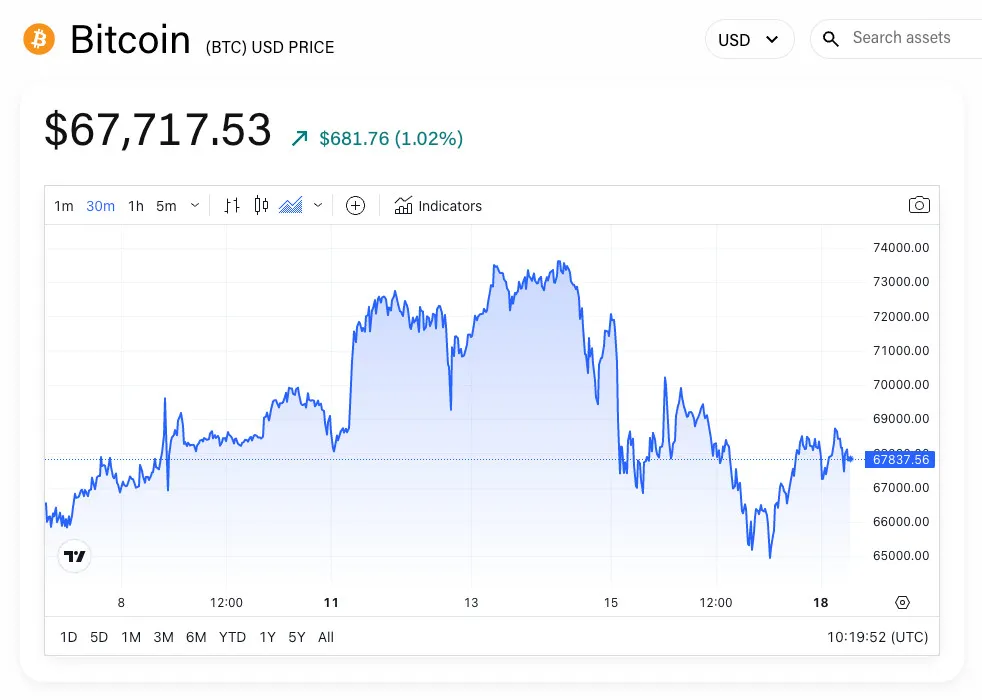
Task: Take a chart snapshot with camera icon
Action: (x=919, y=206)
